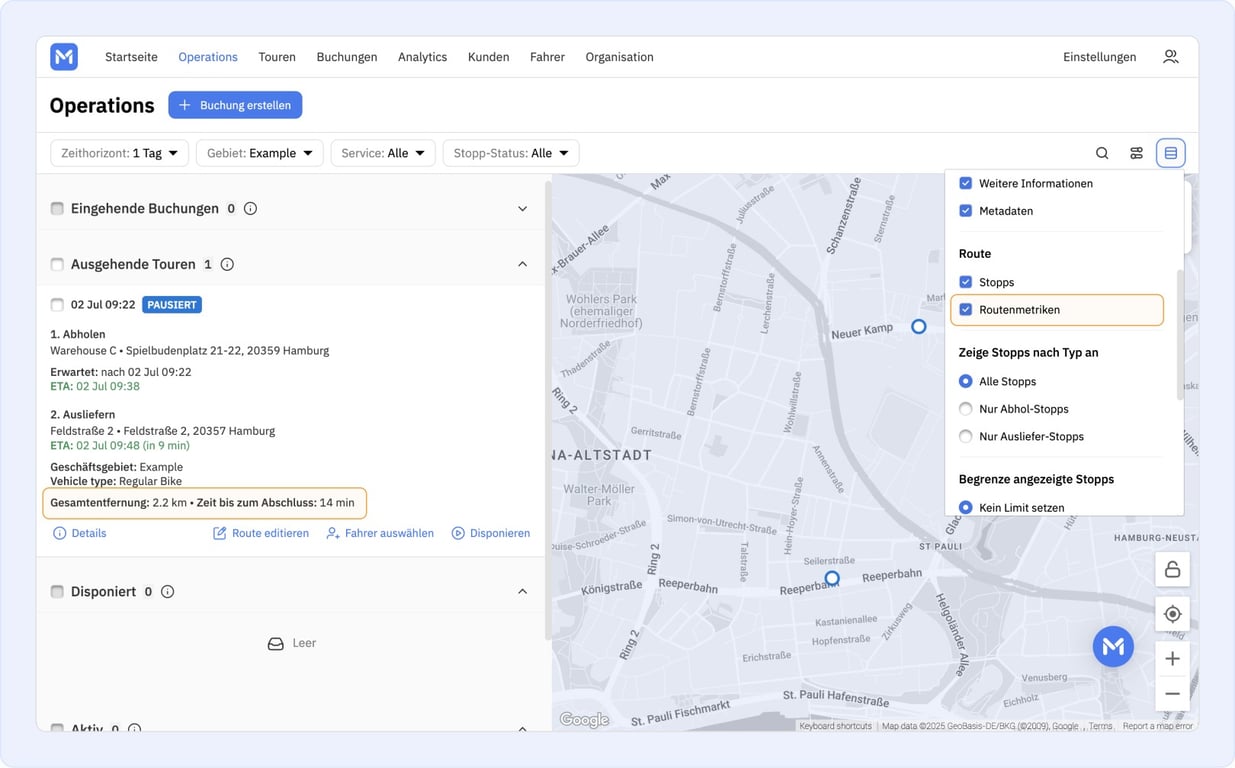Open the round blue M chat button
Screen dimensions: 1235x768
pos(1113,647)
